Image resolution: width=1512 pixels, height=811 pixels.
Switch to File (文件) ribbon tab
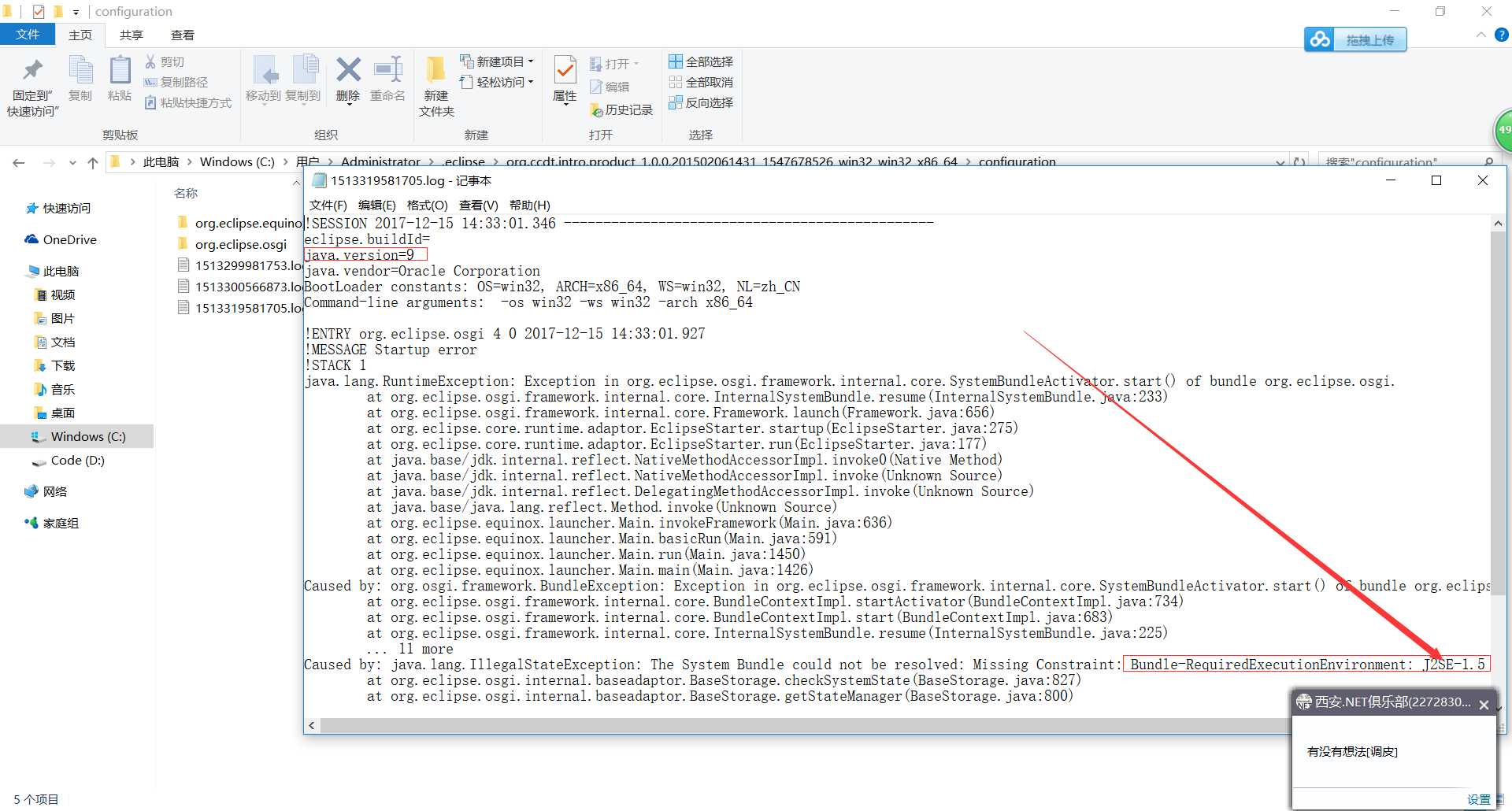(x=28, y=35)
